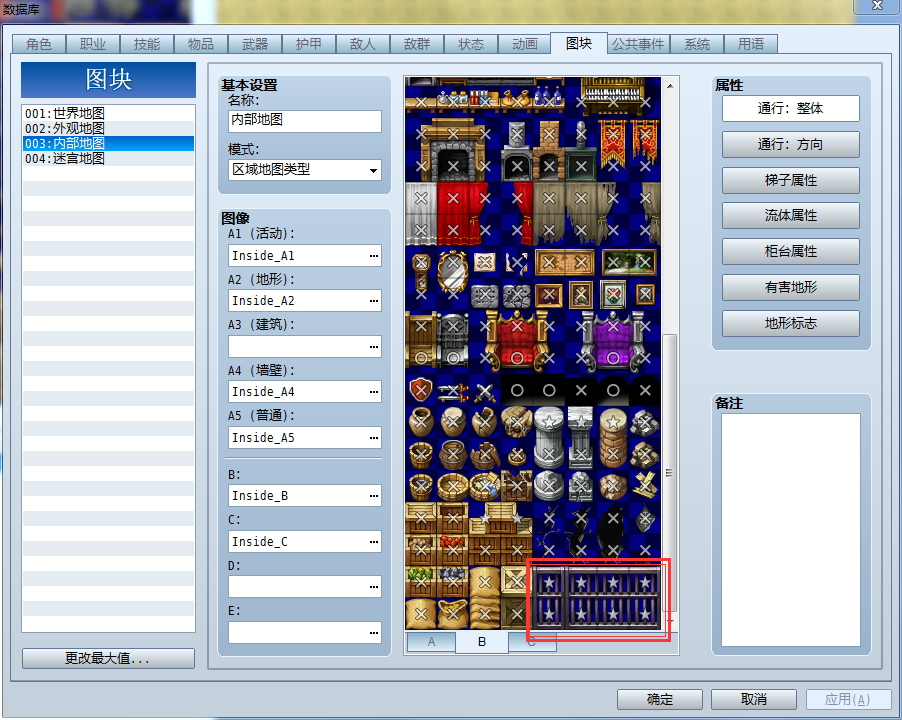Select the blue bottles shelf tile
The width and height of the screenshot is (902, 720).
click(x=549, y=98)
